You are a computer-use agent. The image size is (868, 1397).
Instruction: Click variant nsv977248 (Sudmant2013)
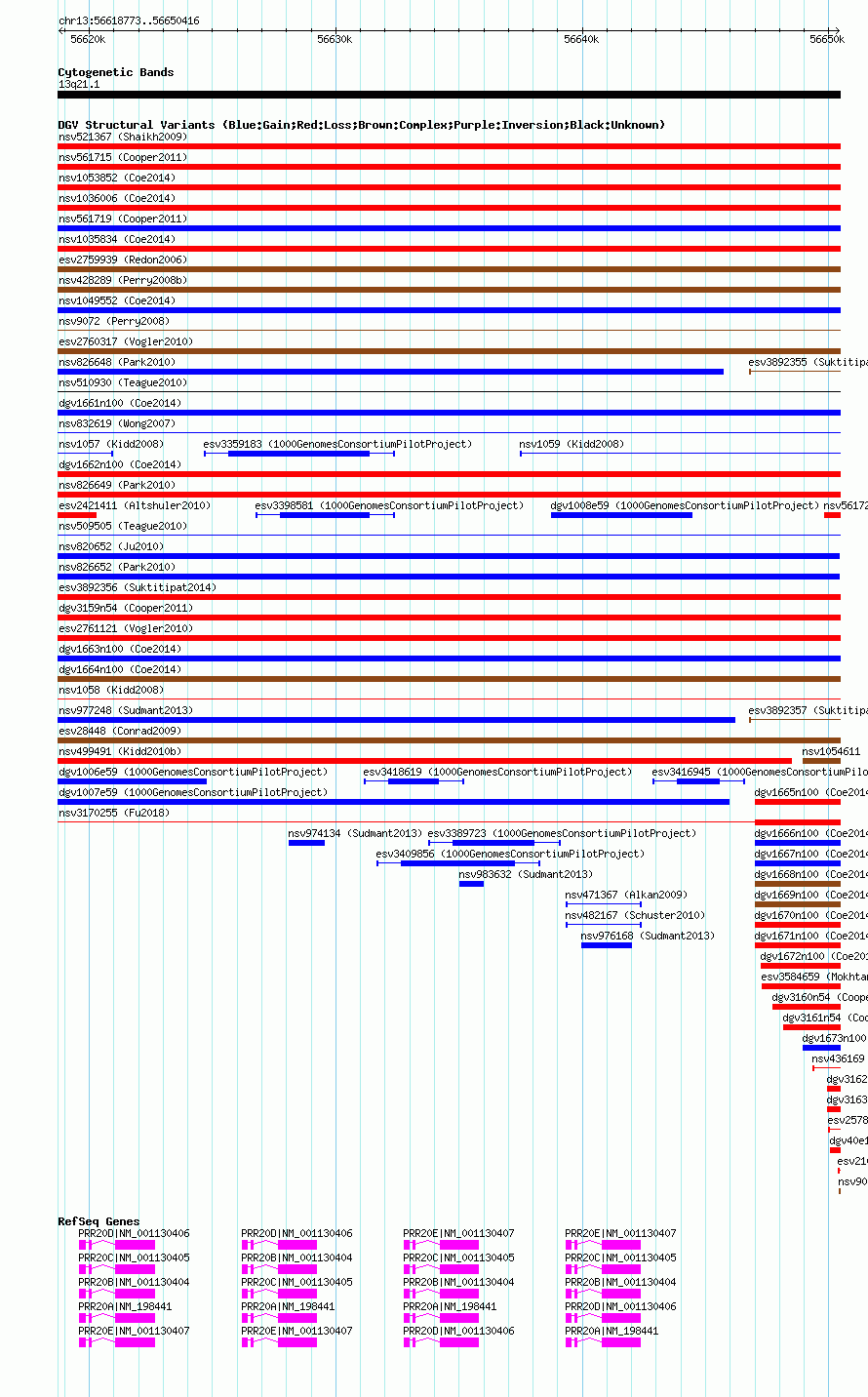point(126,710)
